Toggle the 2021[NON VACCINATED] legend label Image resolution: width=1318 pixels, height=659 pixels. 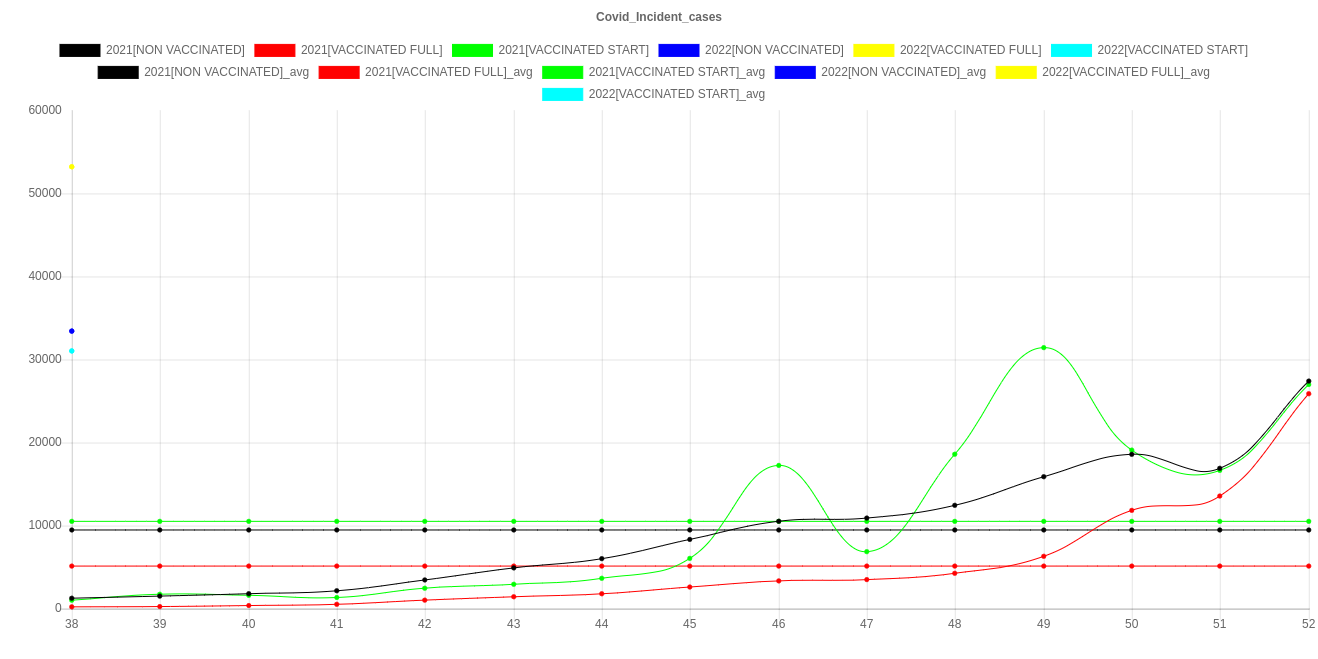point(174,50)
